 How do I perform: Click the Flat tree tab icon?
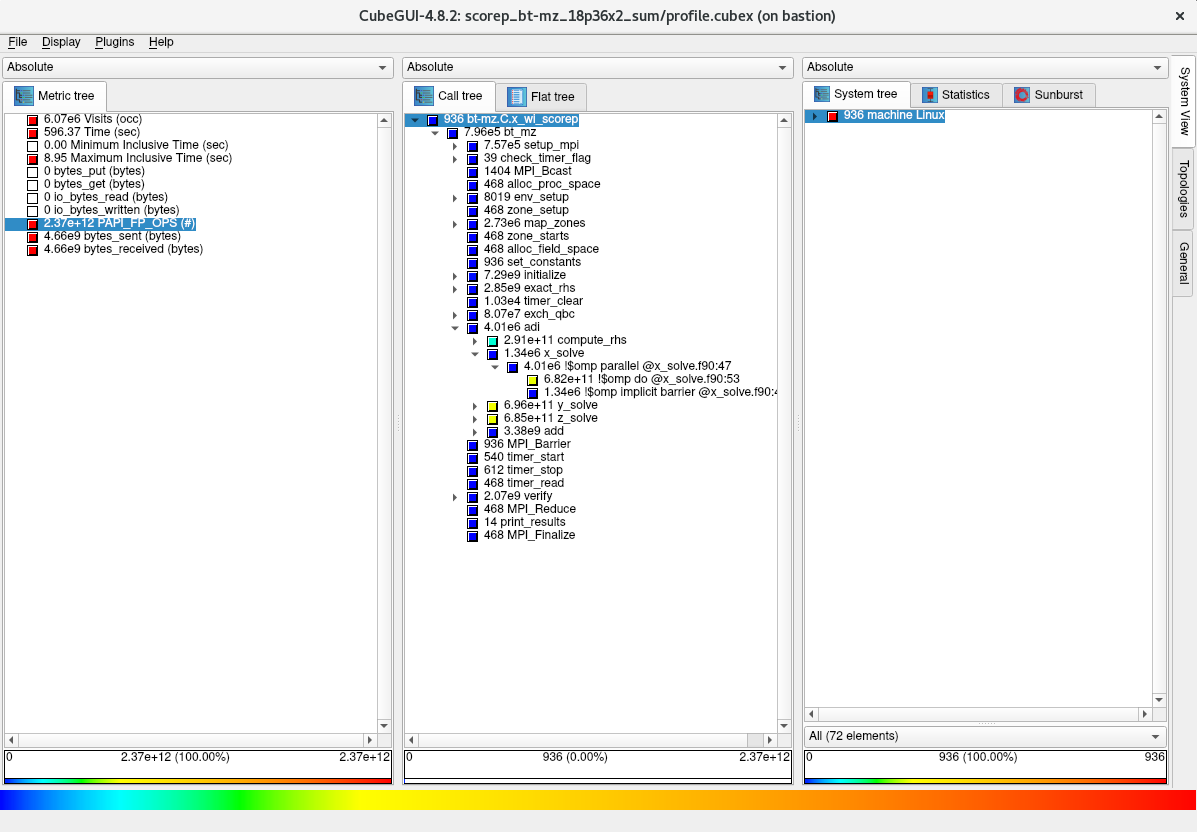pyautogui.click(x=516, y=96)
